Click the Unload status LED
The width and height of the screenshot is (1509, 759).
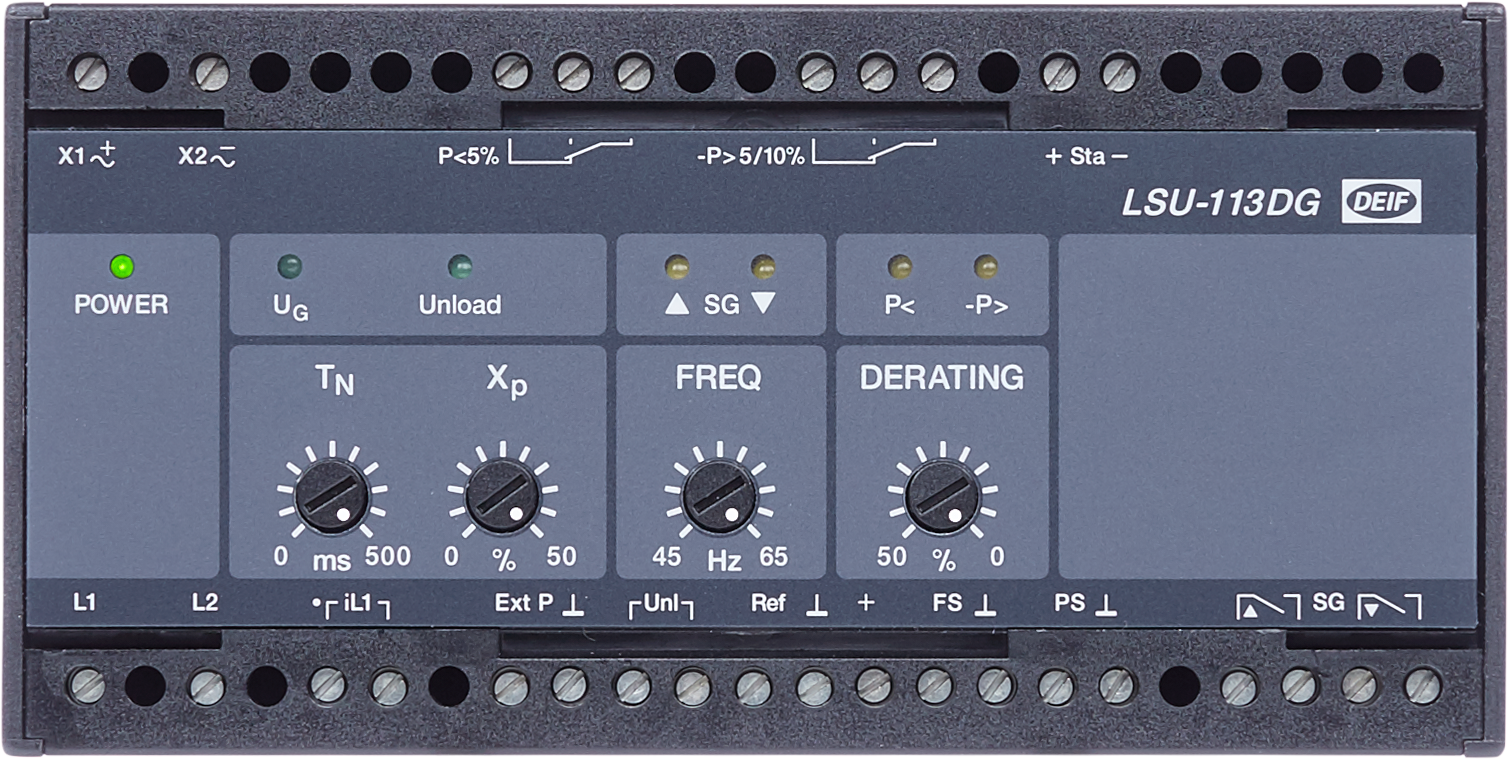coord(460,267)
